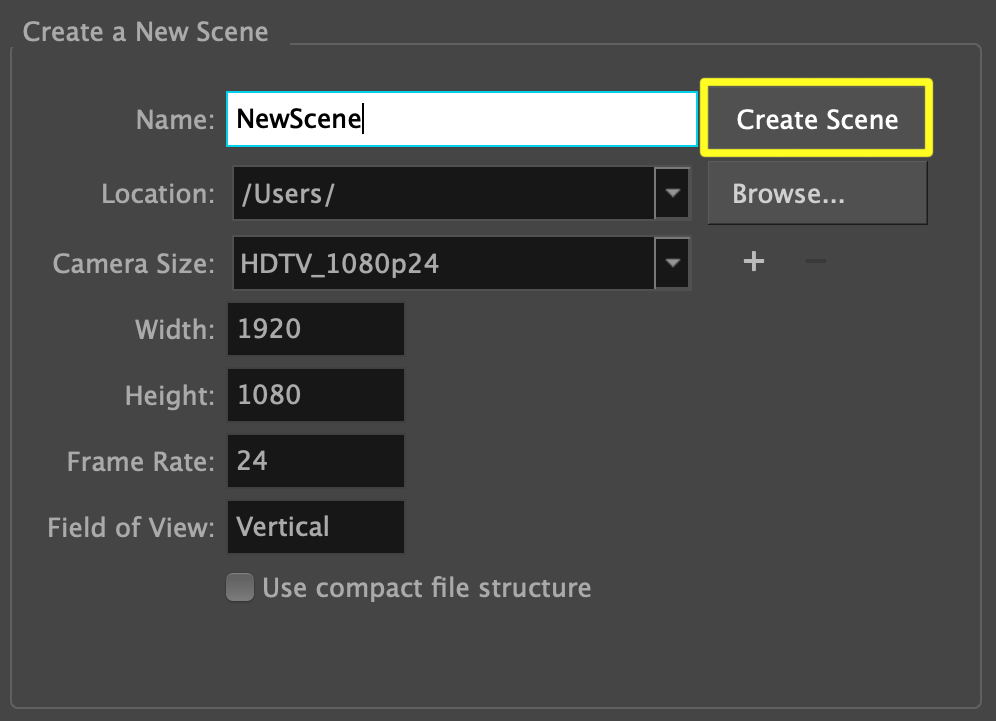Click the Frame Rate field showing 24
This screenshot has height=721, width=996.
pos(316,461)
